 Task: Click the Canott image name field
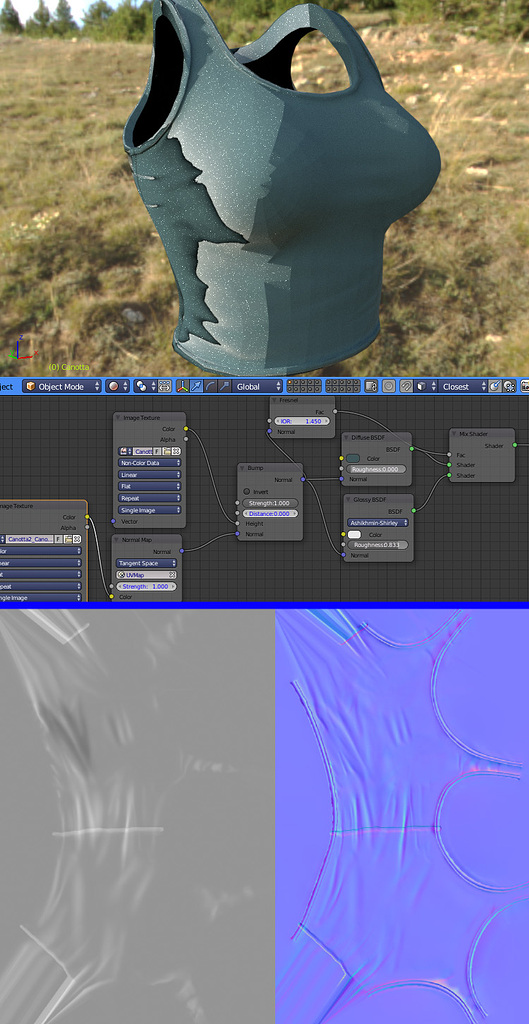tap(142, 451)
